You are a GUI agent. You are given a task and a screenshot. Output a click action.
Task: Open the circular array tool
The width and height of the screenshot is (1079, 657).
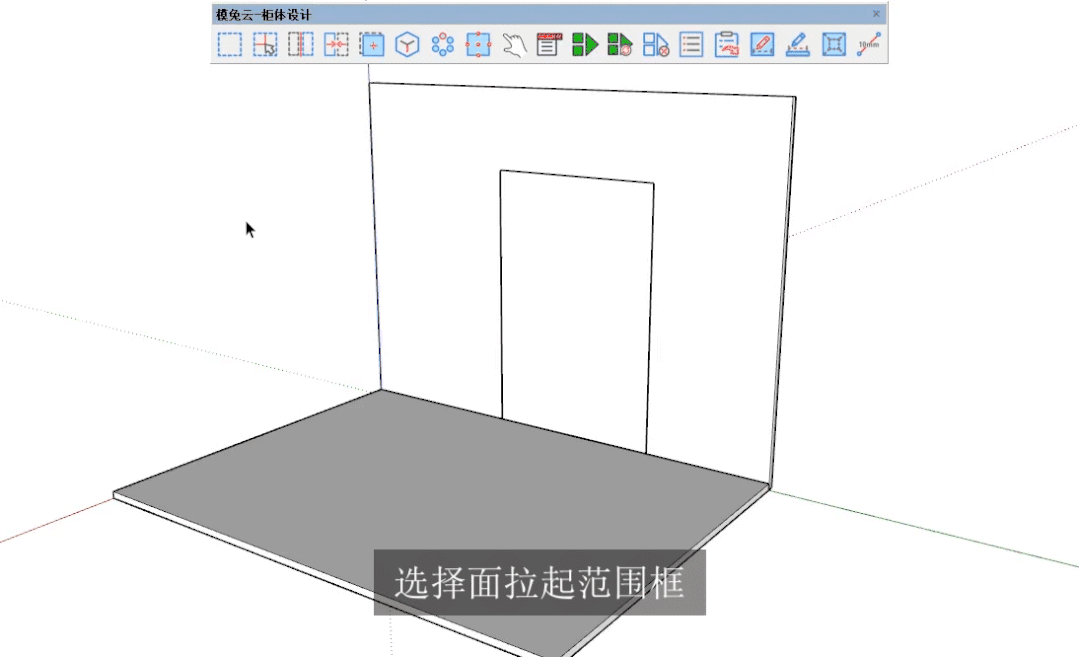pos(443,44)
